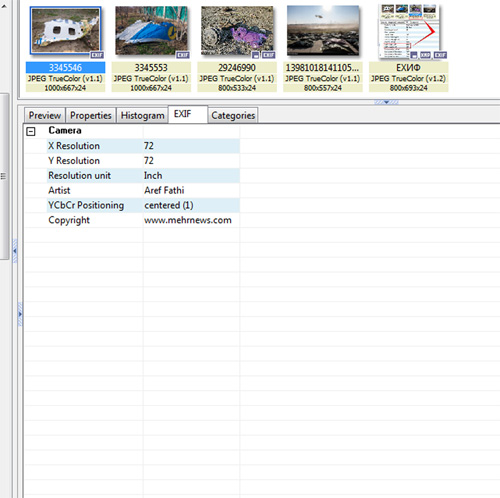The width and height of the screenshot is (500, 498).
Task: Click the left pane vertical scrollbar thumb
Action: [x=4, y=176]
